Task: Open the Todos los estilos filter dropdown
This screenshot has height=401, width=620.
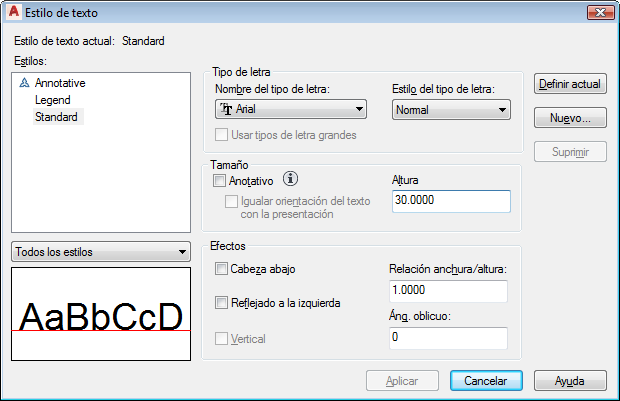Action: click(x=101, y=252)
